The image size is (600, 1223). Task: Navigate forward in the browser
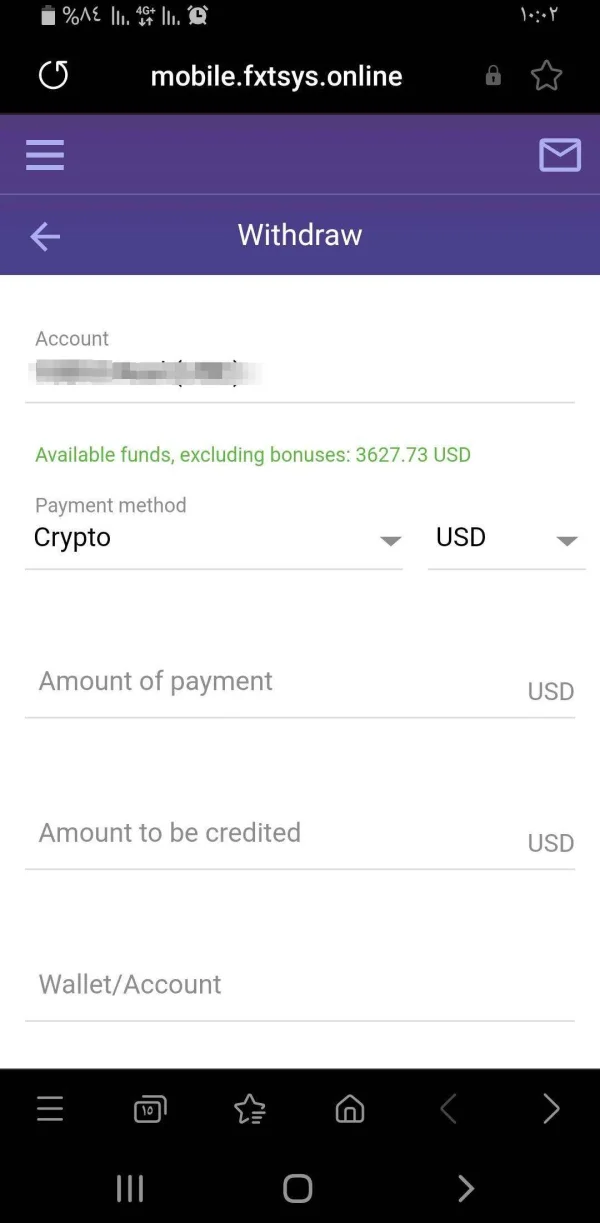(551, 1108)
